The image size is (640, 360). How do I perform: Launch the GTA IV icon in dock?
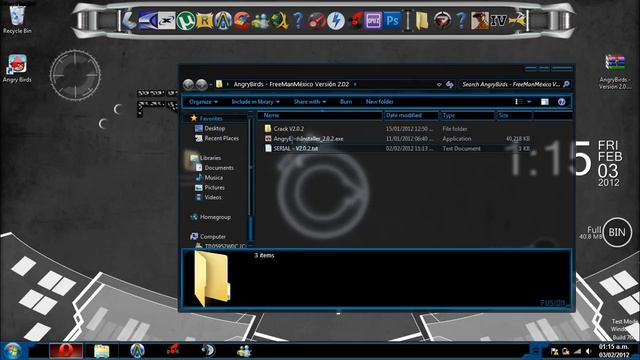498,20
